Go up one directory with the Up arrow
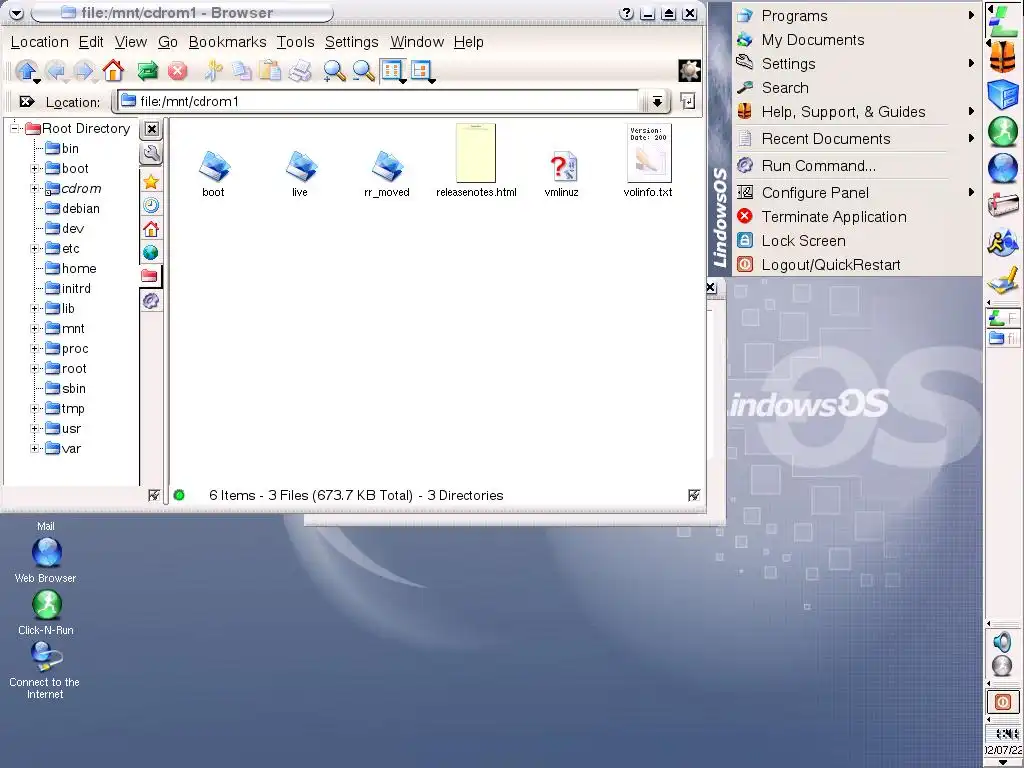 pyautogui.click(x=26, y=71)
